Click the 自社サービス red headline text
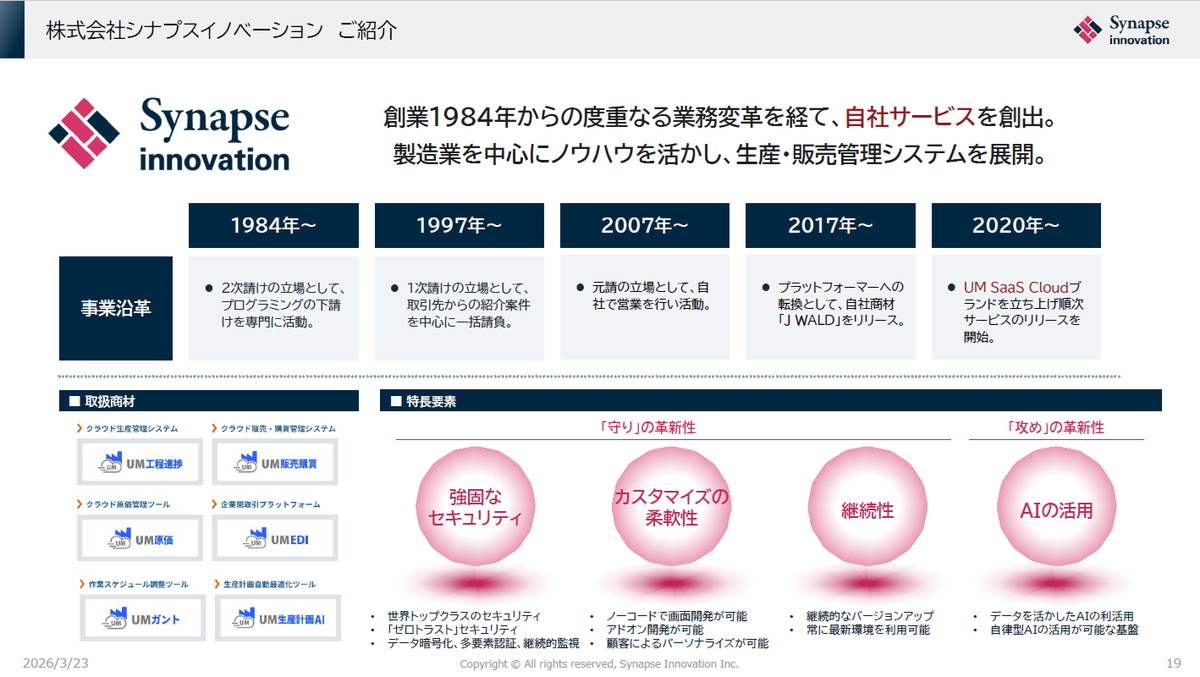Image resolution: width=1200 pixels, height=677 pixels. click(x=910, y=118)
